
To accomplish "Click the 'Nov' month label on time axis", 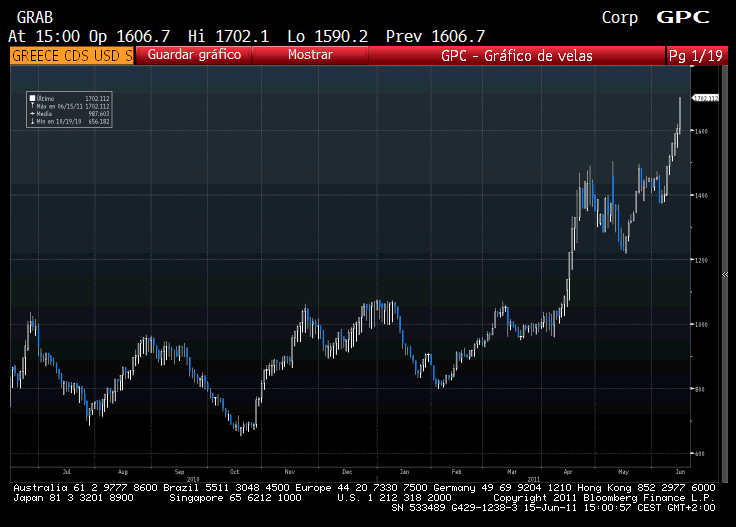I will coord(290,472).
